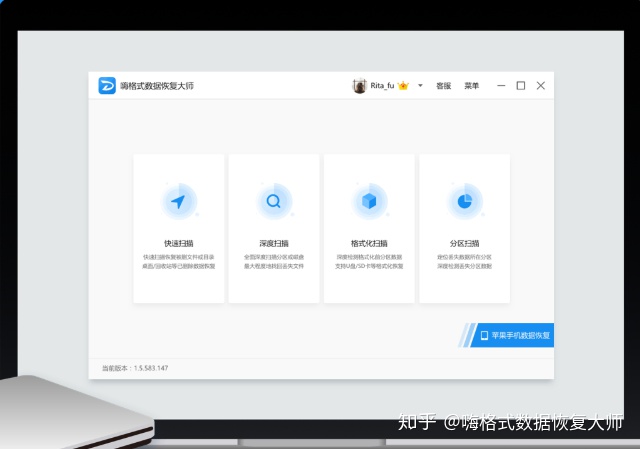Screen dimensions: 640x449
Task: Click the 快速扫描 card description text
Action: [x=179, y=262]
